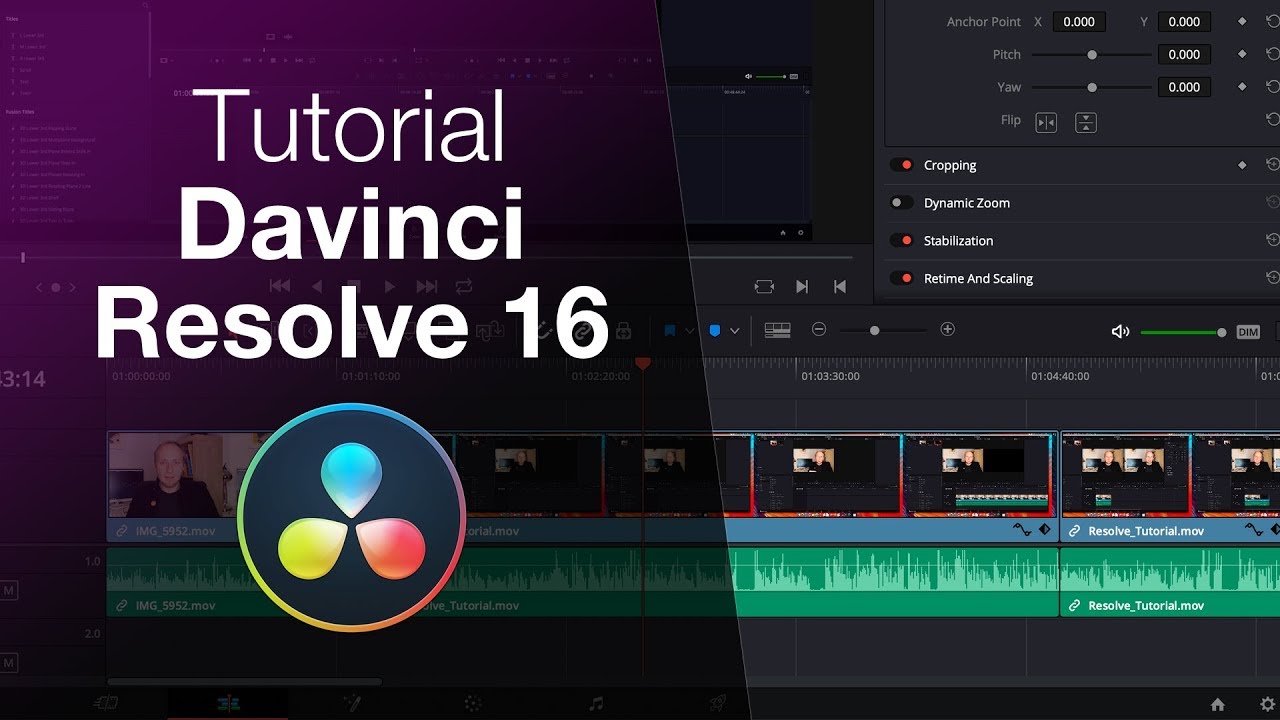The image size is (1280, 720).
Task: Add keyframe for Anchor Point
Action: point(1242,21)
